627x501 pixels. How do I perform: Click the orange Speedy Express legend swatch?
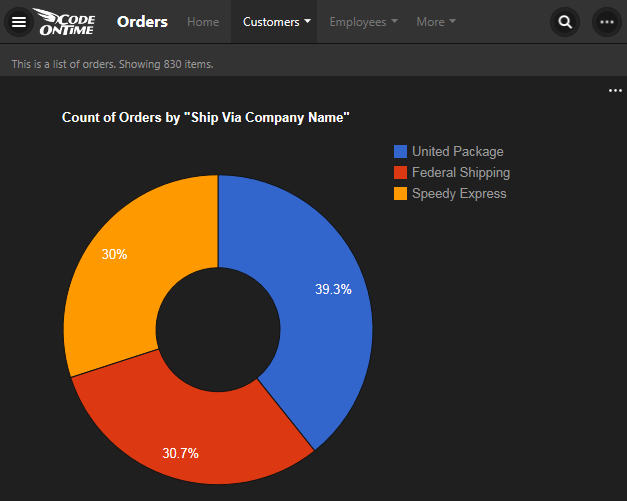[x=401, y=194]
